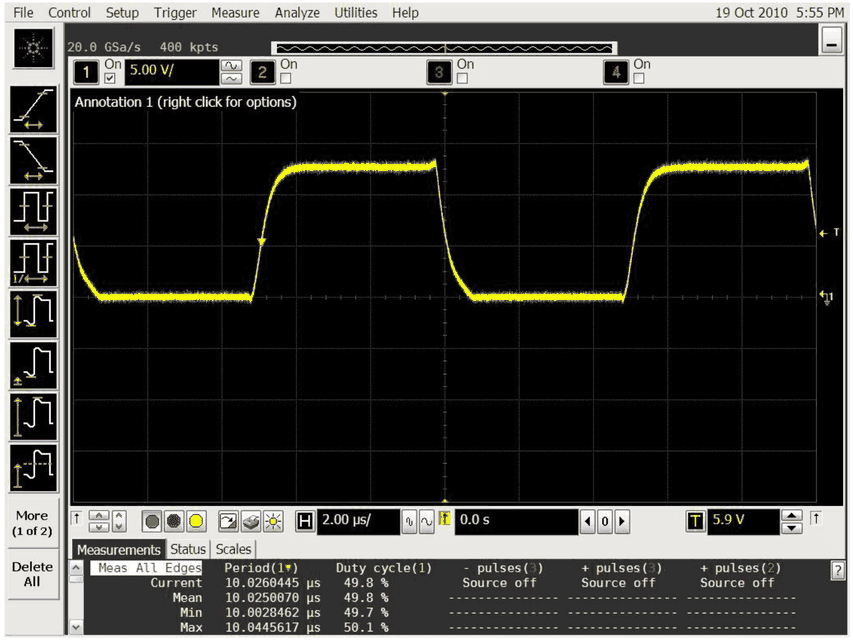Click the zero delay 0 button
The height and width of the screenshot is (640, 853).
point(605,522)
